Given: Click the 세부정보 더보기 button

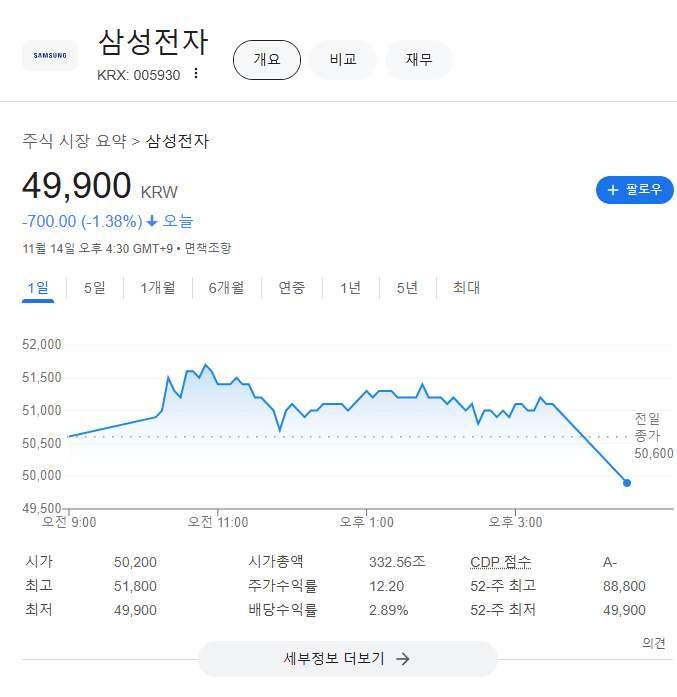Looking at the screenshot, I should 348,659.
